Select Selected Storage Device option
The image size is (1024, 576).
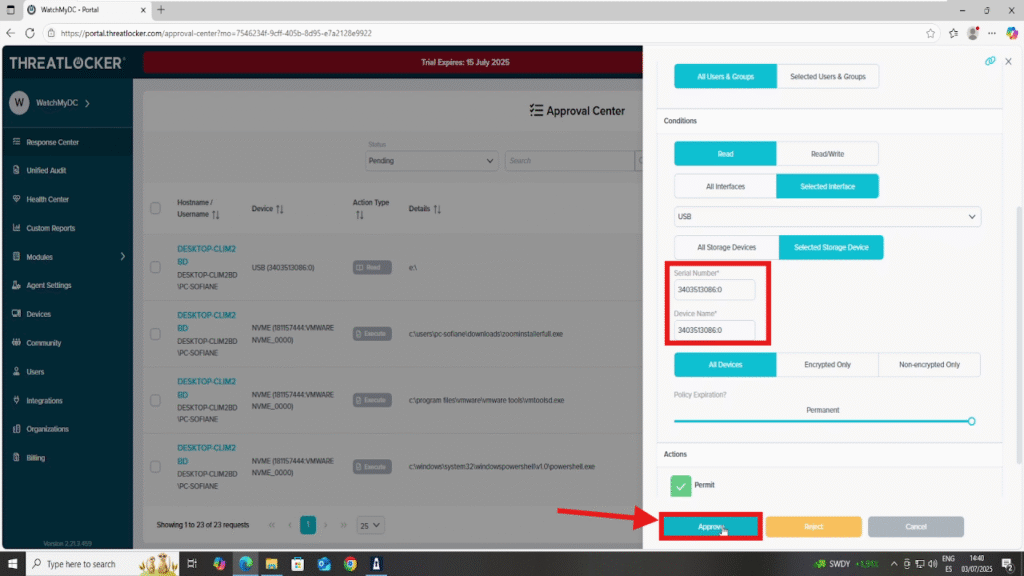tap(831, 248)
